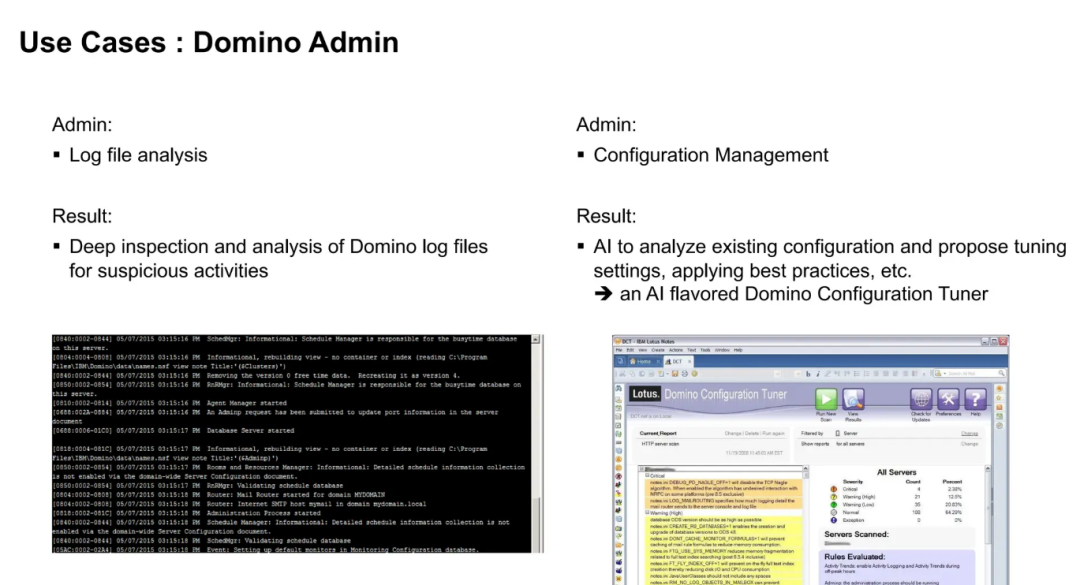The width and height of the screenshot is (1080, 585).
Task: Switch to the Home tab
Action: (643, 361)
